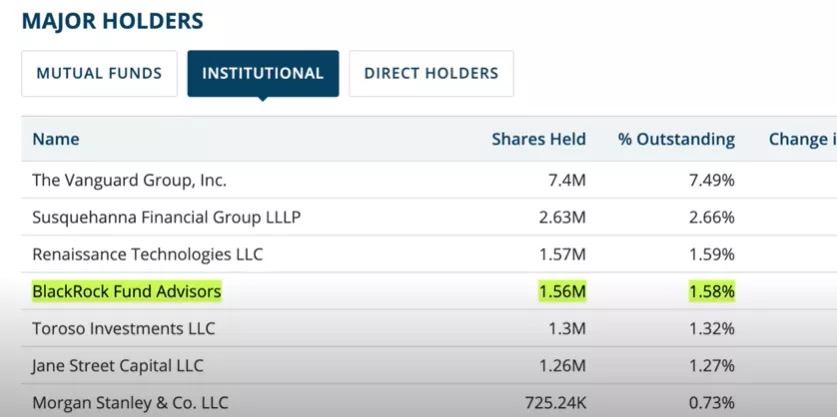Open the Direct Holders tab
Screen dimensions: 837x417
[431, 73]
